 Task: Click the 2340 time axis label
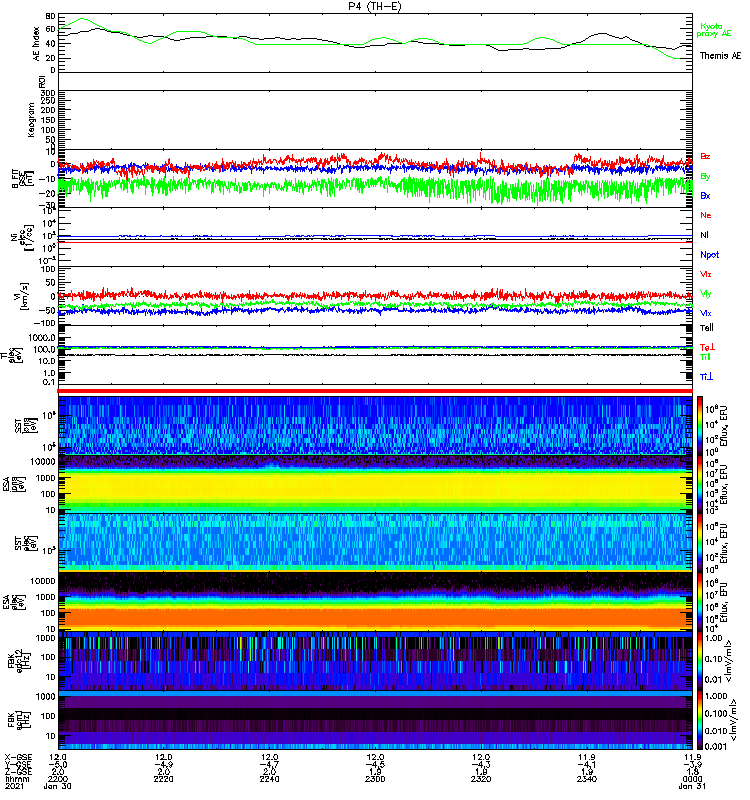(587, 779)
